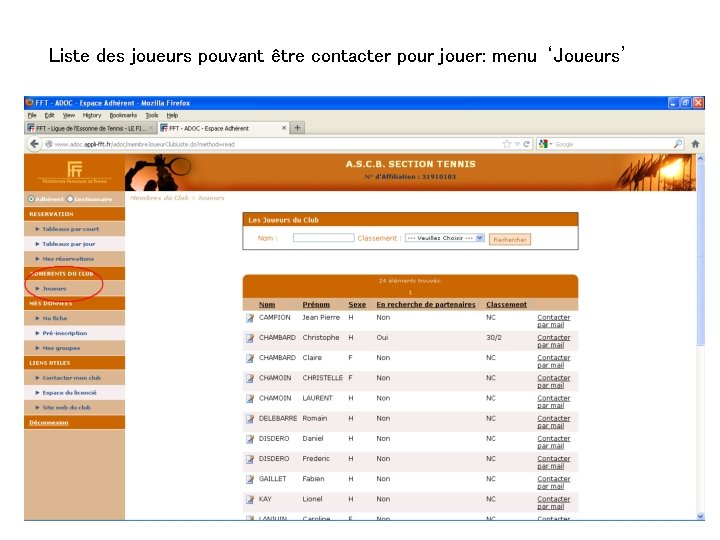This screenshot has width=720, height=540.
Task: Click the Déconnexion link
Action: pos(49,422)
